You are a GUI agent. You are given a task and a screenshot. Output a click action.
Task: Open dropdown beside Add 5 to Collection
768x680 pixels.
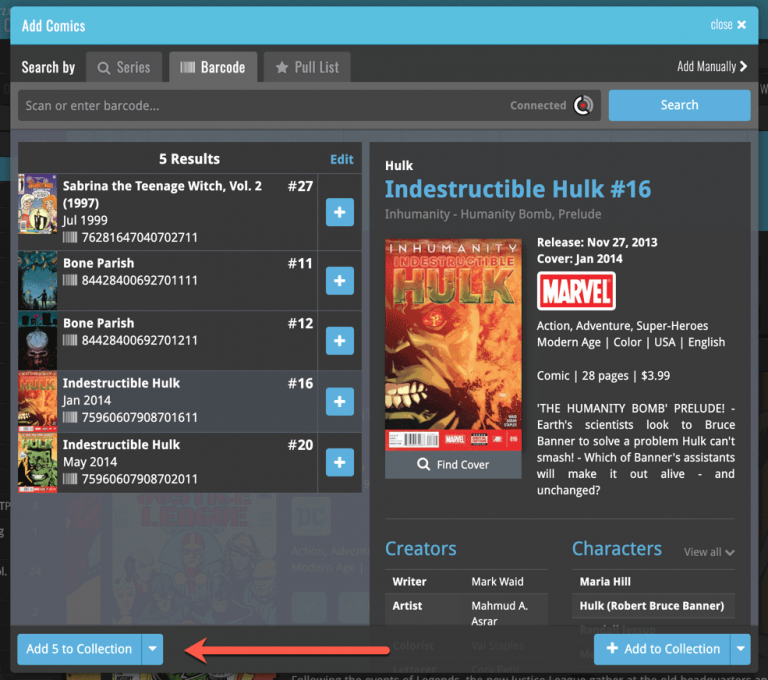tap(152, 649)
